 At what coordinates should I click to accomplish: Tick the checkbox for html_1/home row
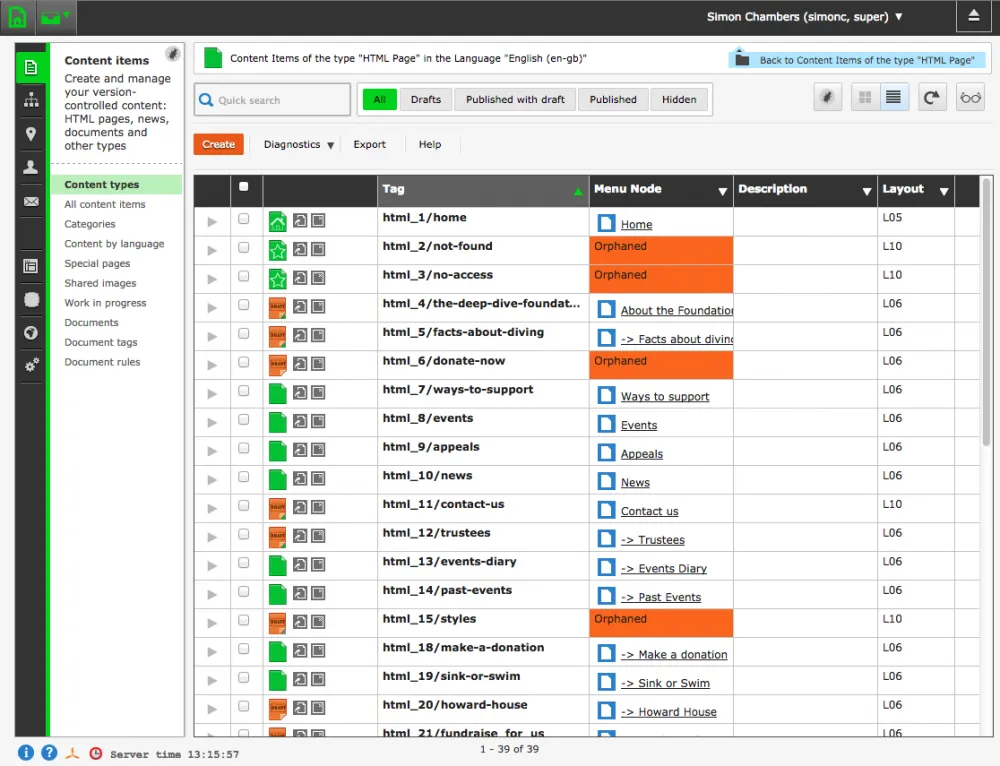click(244, 219)
